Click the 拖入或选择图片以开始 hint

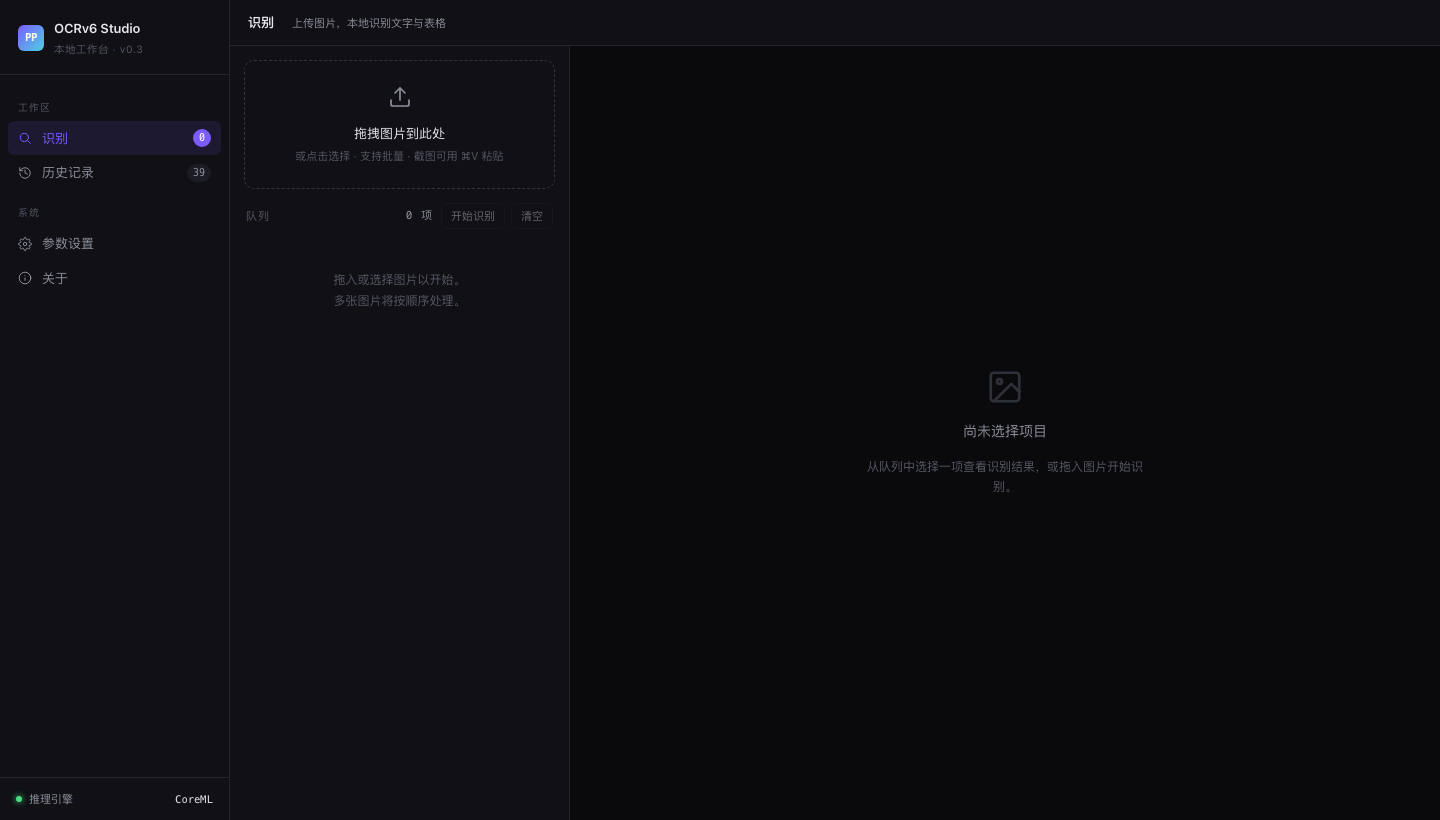click(x=399, y=280)
